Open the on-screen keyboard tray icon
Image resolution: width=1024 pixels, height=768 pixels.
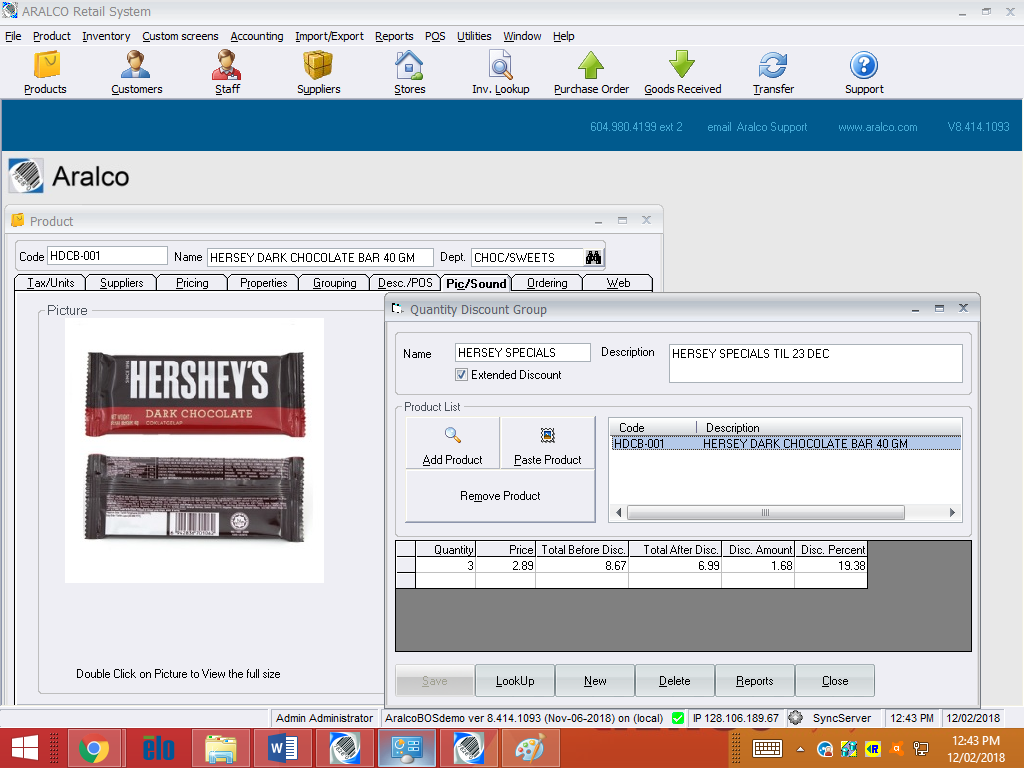(767, 748)
